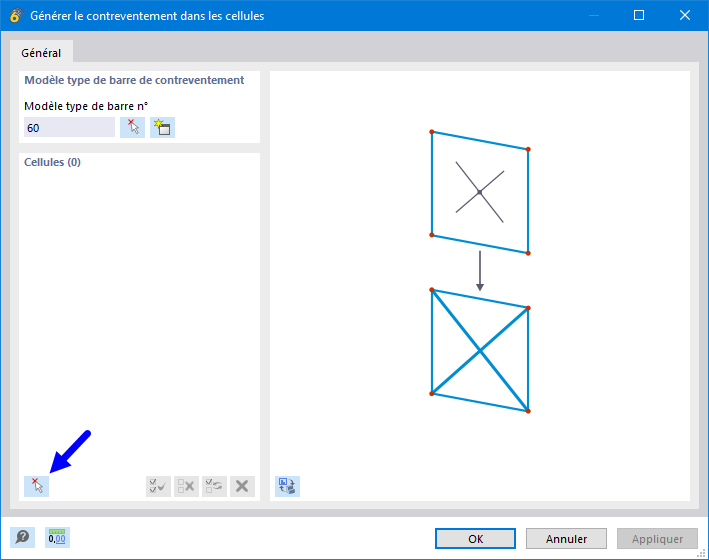Confirm with the OK button
Viewport: 709px width, 560px height.
(475, 538)
